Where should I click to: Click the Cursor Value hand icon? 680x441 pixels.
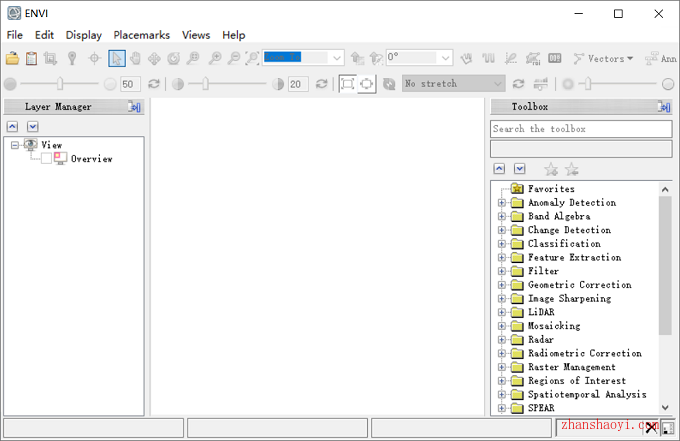coord(466,58)
